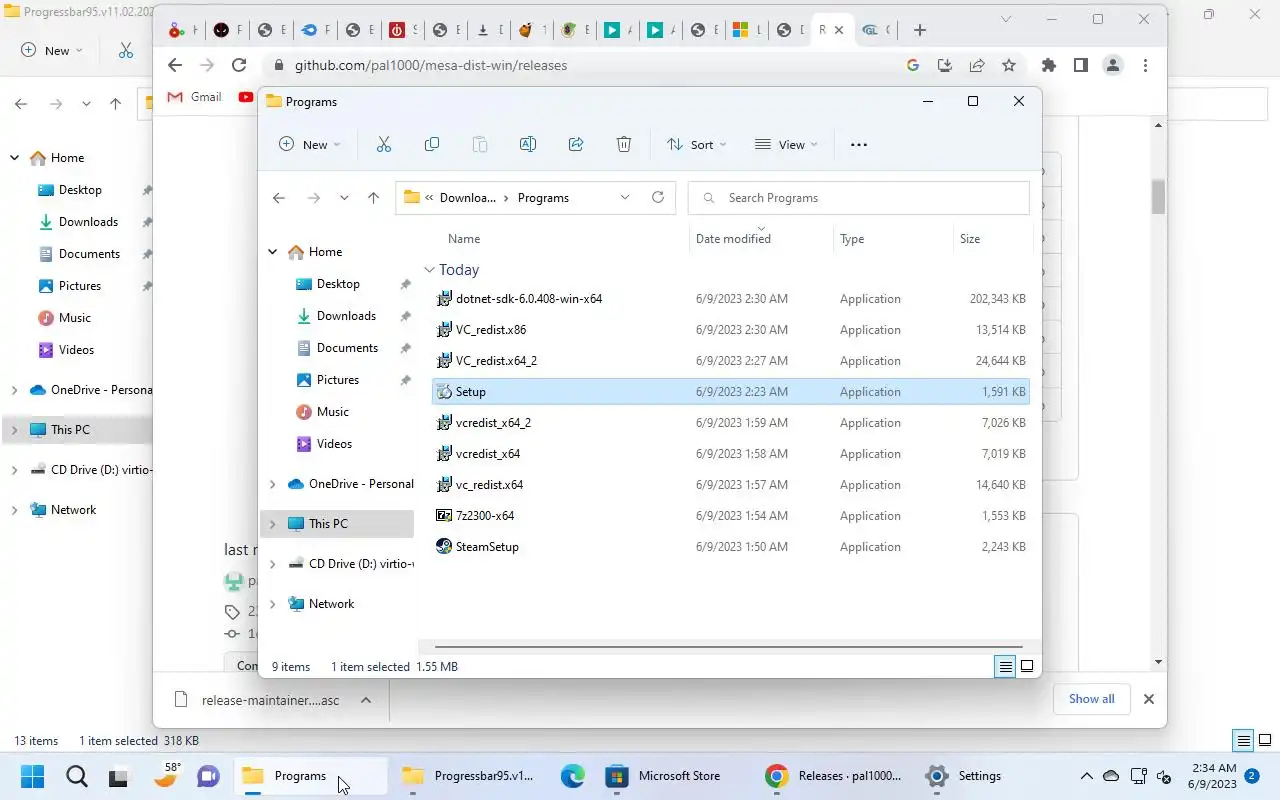Open options for release-maintainer download item
The image size is (1280, 800).
(x=366, y=700)
